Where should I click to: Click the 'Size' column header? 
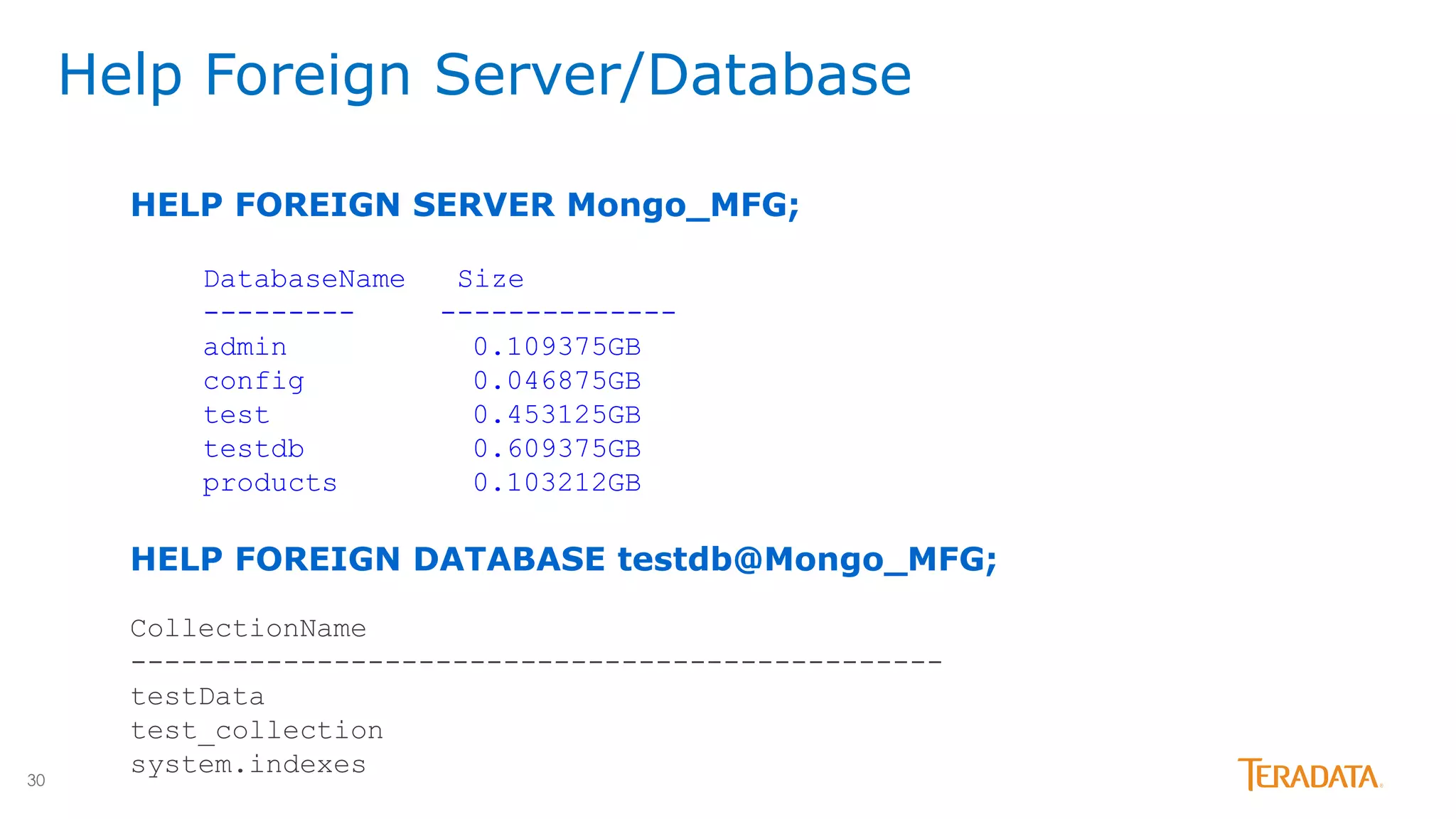click(x=491, y=279)
